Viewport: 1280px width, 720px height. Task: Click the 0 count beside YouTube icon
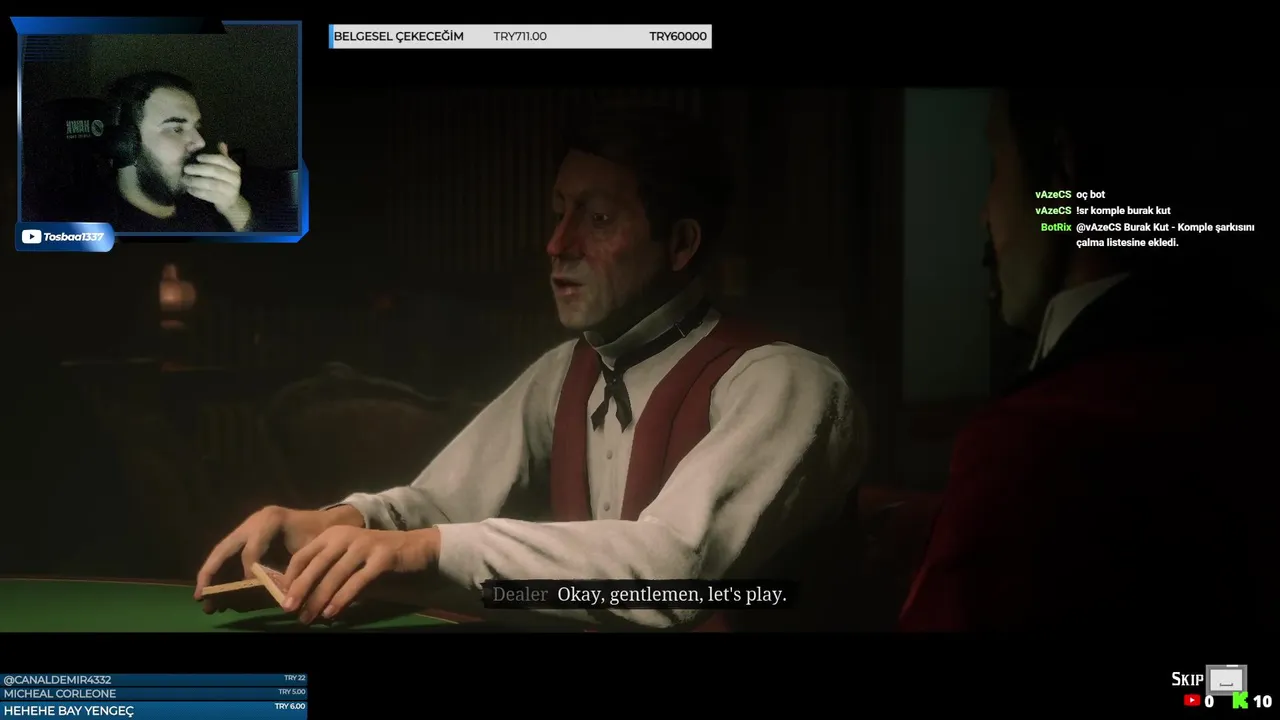[1209, 702]
